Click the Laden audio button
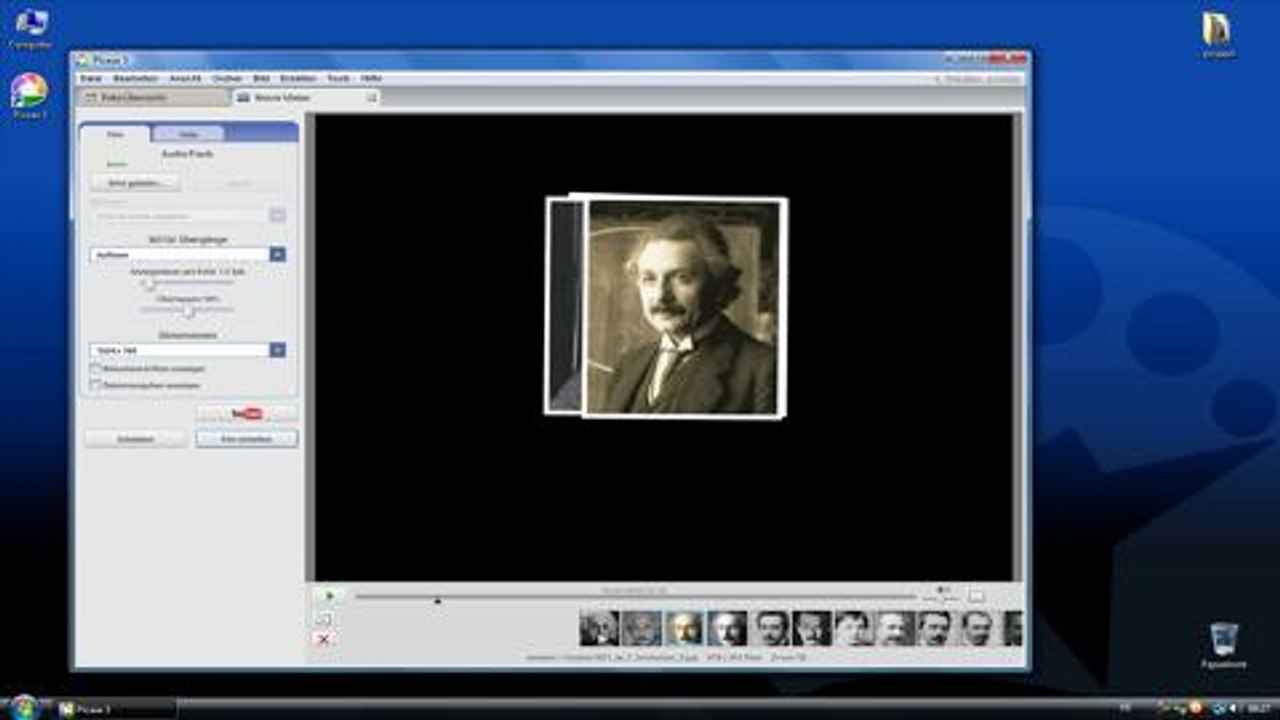 pos(135,183)
